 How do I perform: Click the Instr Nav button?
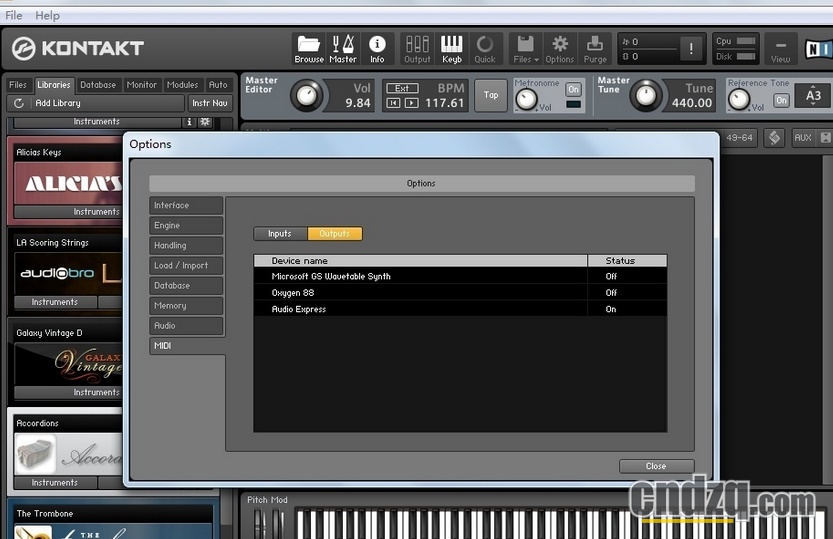click(210, 103)
